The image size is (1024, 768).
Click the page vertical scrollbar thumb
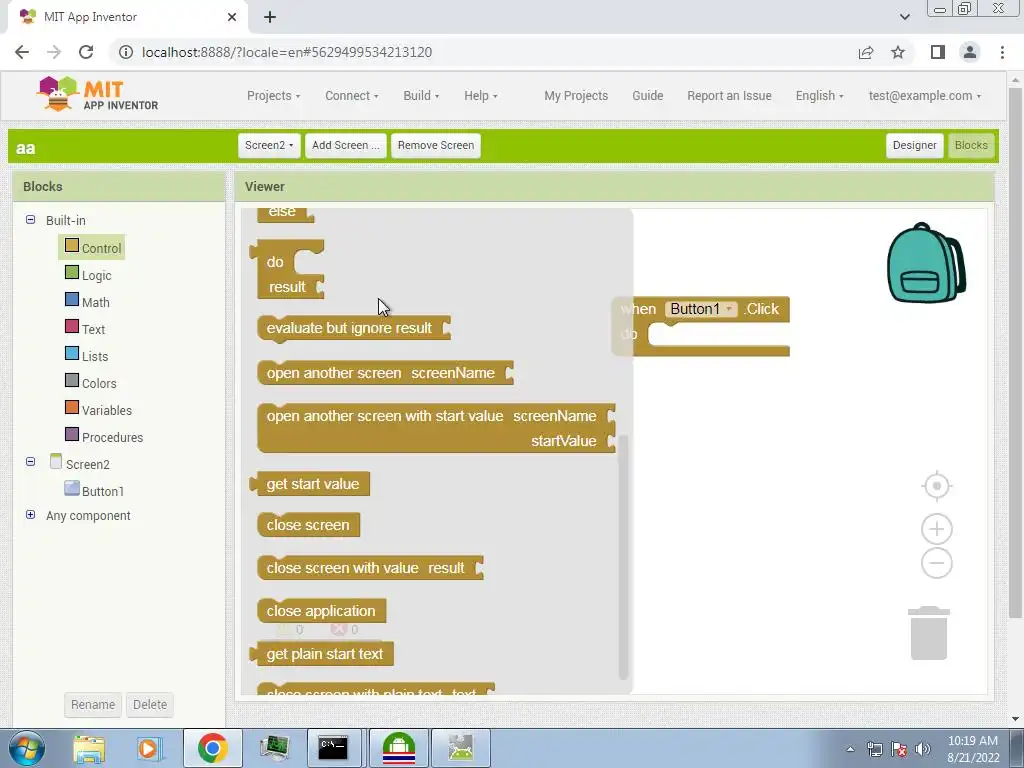point(1015,353)
